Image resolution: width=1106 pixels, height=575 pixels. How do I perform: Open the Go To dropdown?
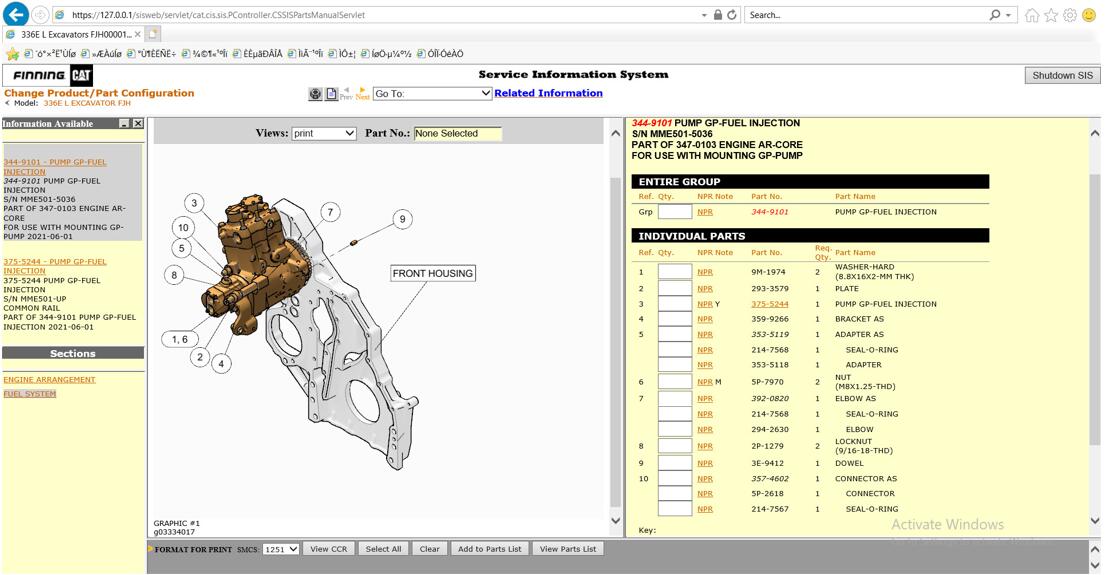[x=432, y=93]
